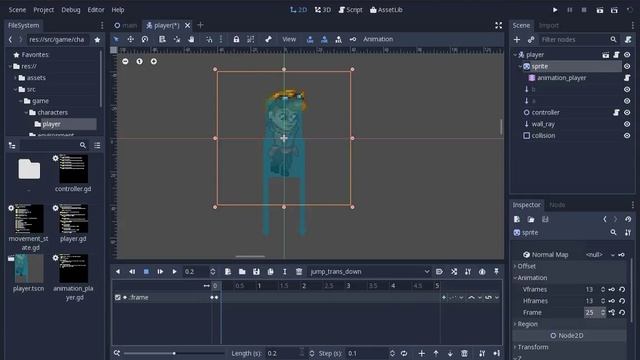Open script attached to controller node
The width and height of the screenshot is (640, 360).
(x=616, y=112)
